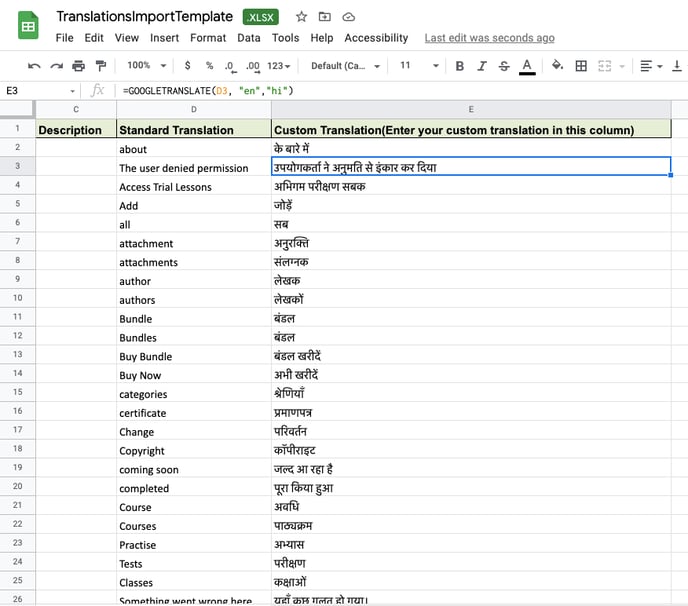Check the cloud document status icon
The image size is (688, 606).
(x=348, y=17)
